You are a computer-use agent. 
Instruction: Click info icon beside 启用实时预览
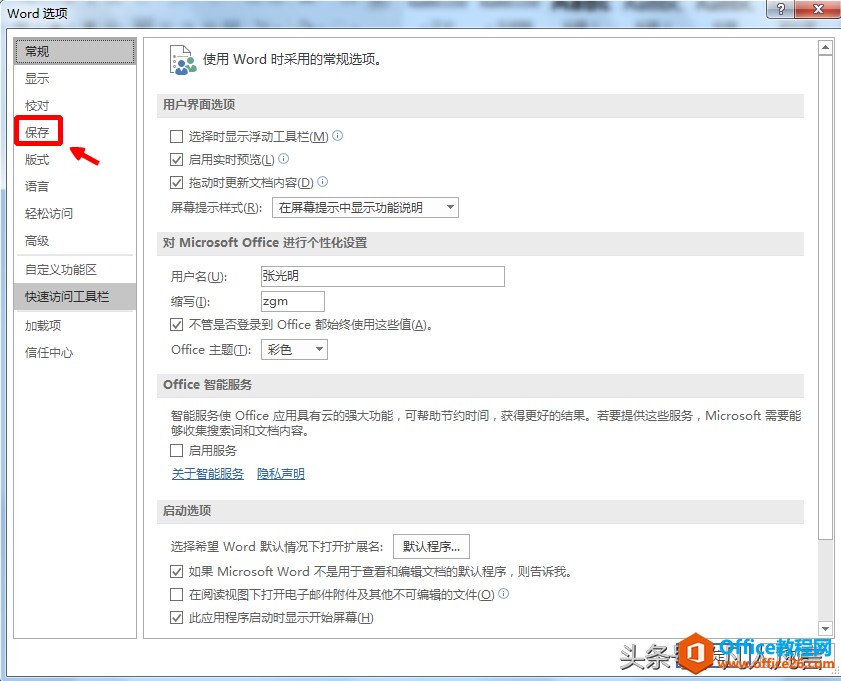284,158
